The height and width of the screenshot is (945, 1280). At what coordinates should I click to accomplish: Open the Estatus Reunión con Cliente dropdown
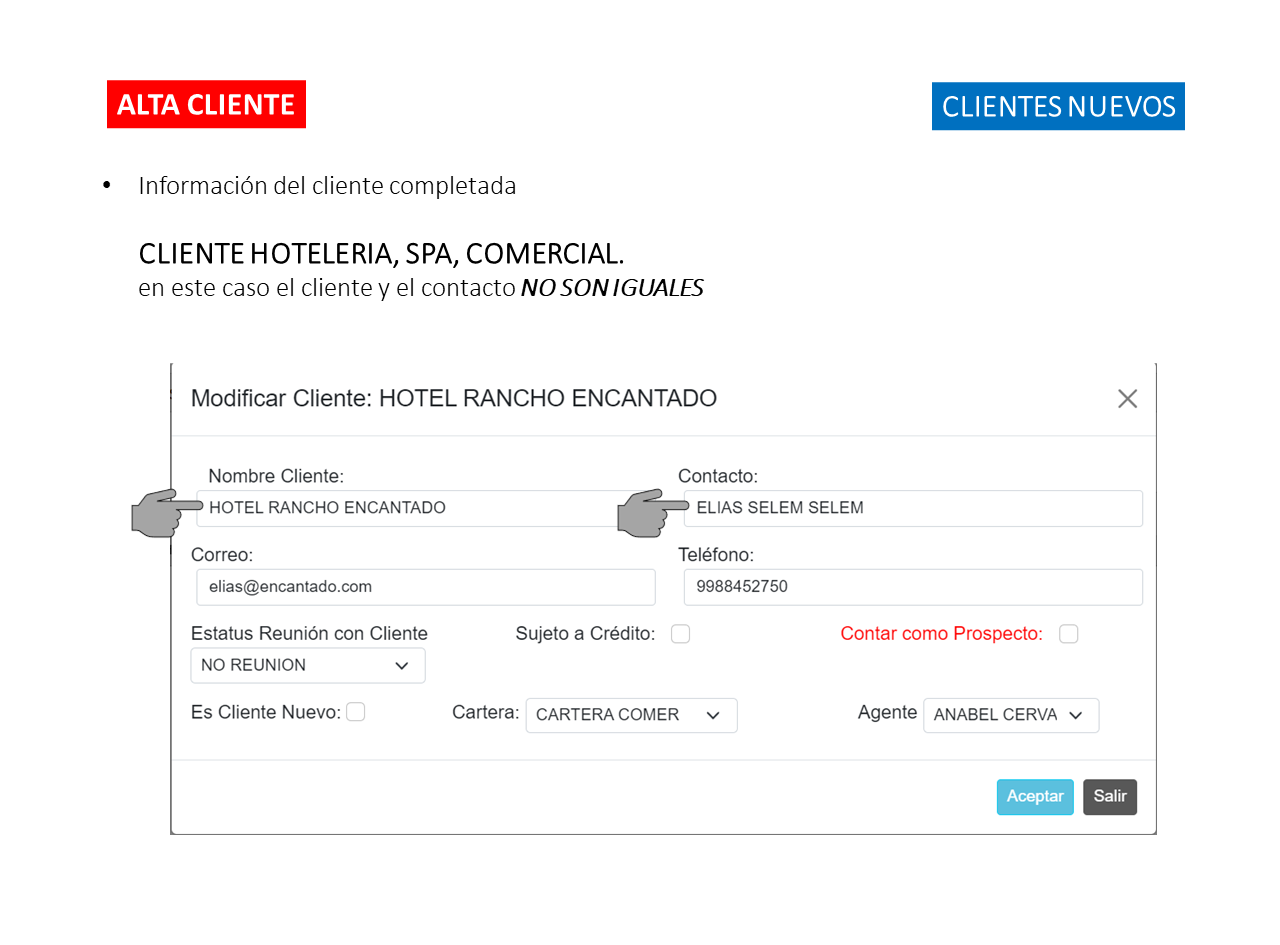[307, 666]
